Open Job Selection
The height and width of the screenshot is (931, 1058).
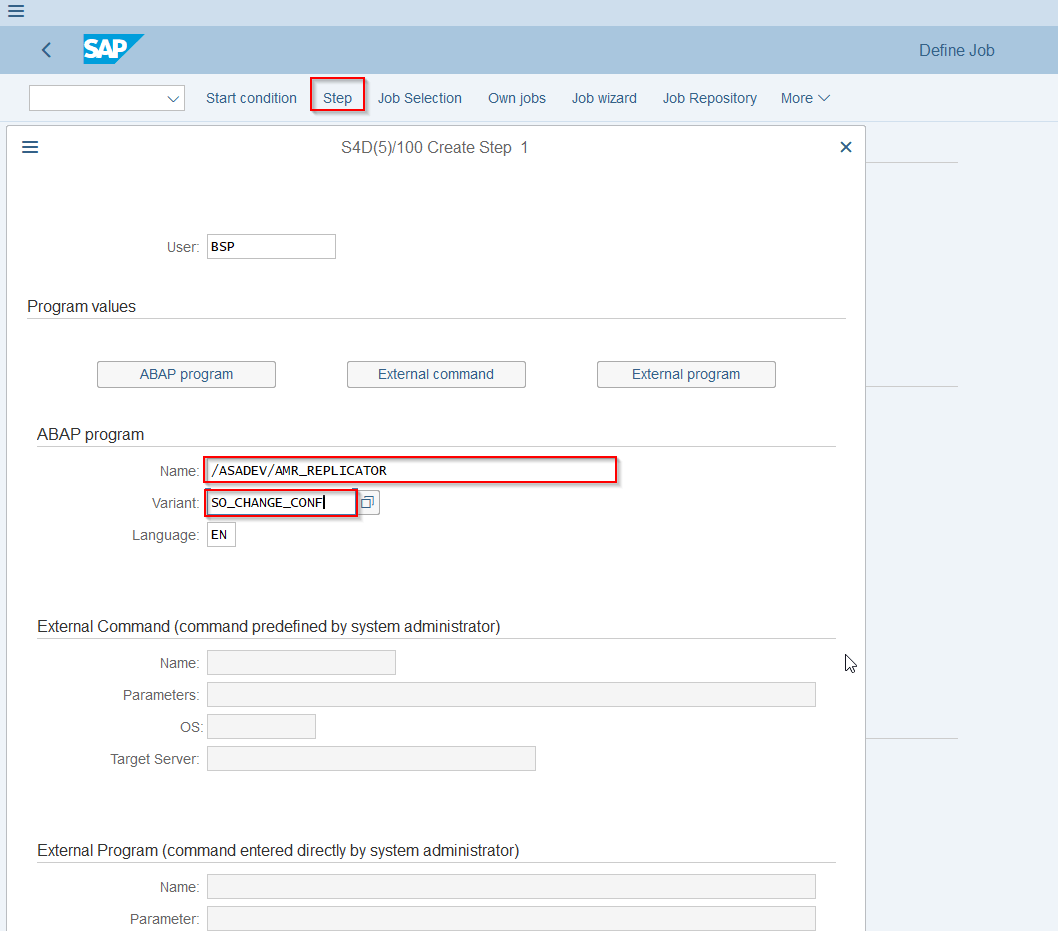click(420, 98)
